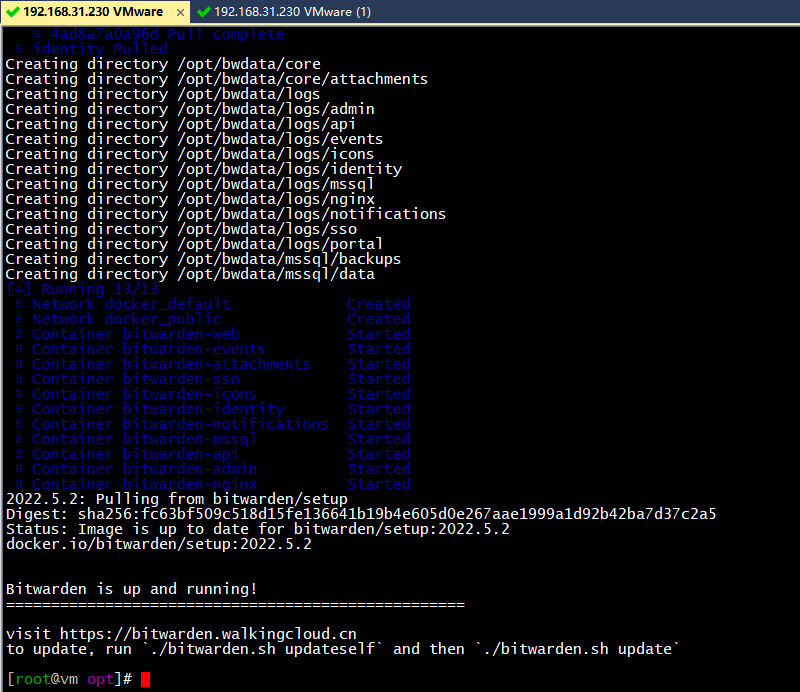Click green check icon on first tab
The image size is (800, 692).
pos(13,12)
